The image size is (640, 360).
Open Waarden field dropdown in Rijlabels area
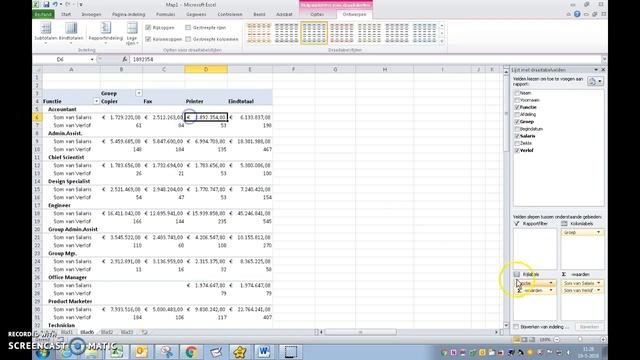[551, 290]
